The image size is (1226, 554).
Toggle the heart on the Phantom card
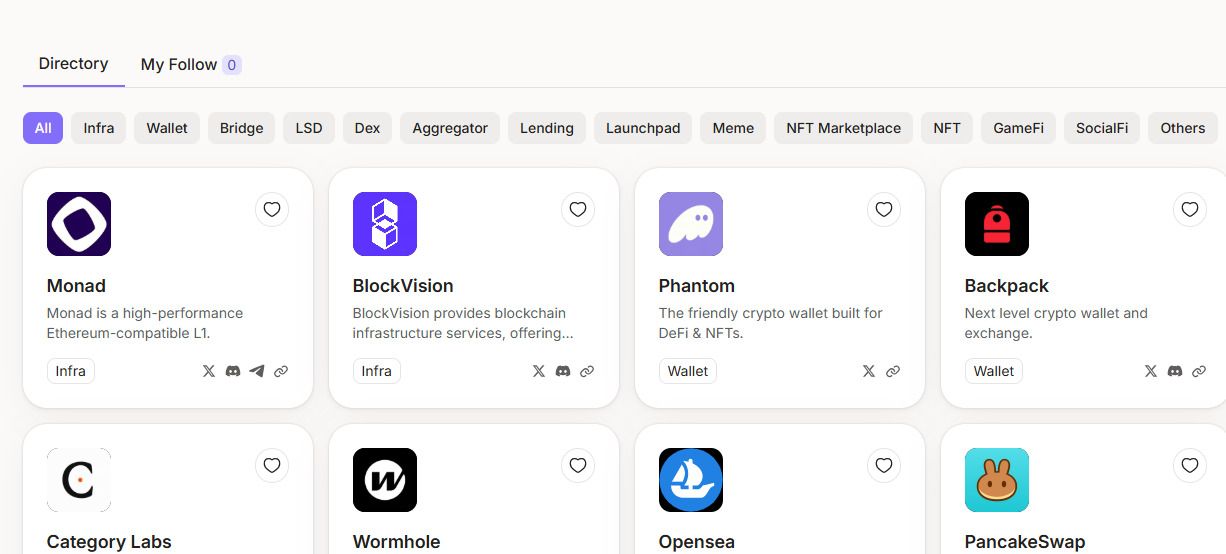pos(884,209)
